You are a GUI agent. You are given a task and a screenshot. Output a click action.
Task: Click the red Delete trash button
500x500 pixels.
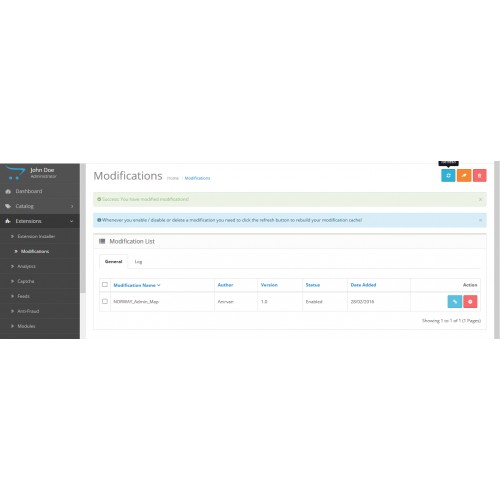tap(479, 175)
